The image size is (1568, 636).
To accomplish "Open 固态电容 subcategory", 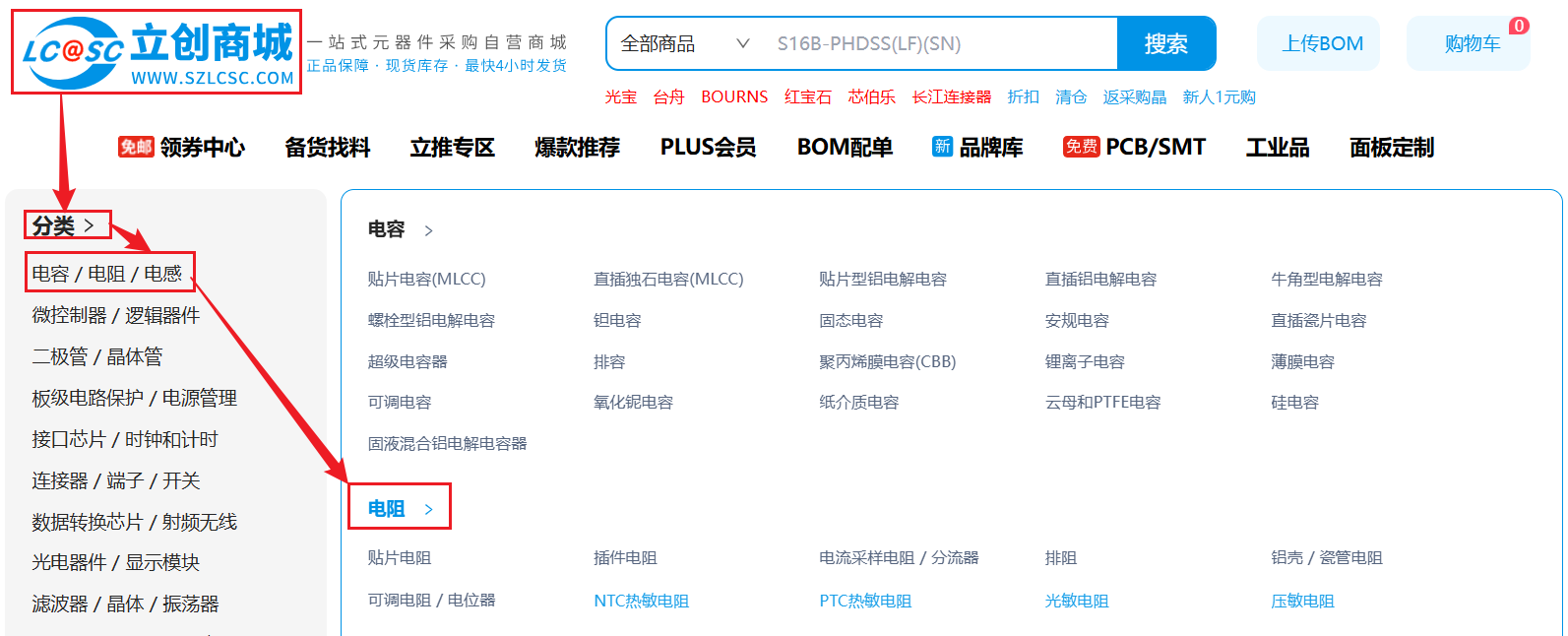I will point(851,320).
